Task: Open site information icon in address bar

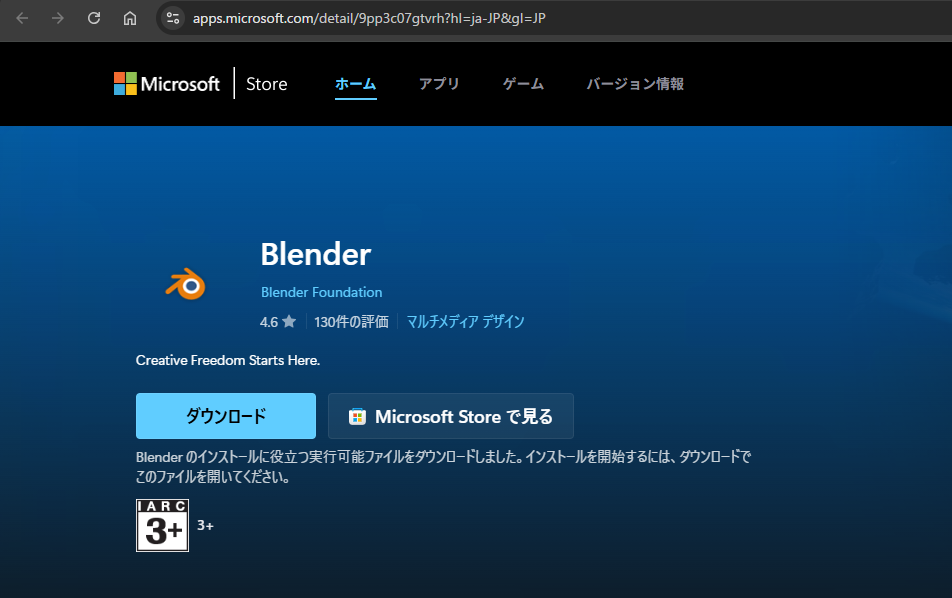Action: pos(173,18)
